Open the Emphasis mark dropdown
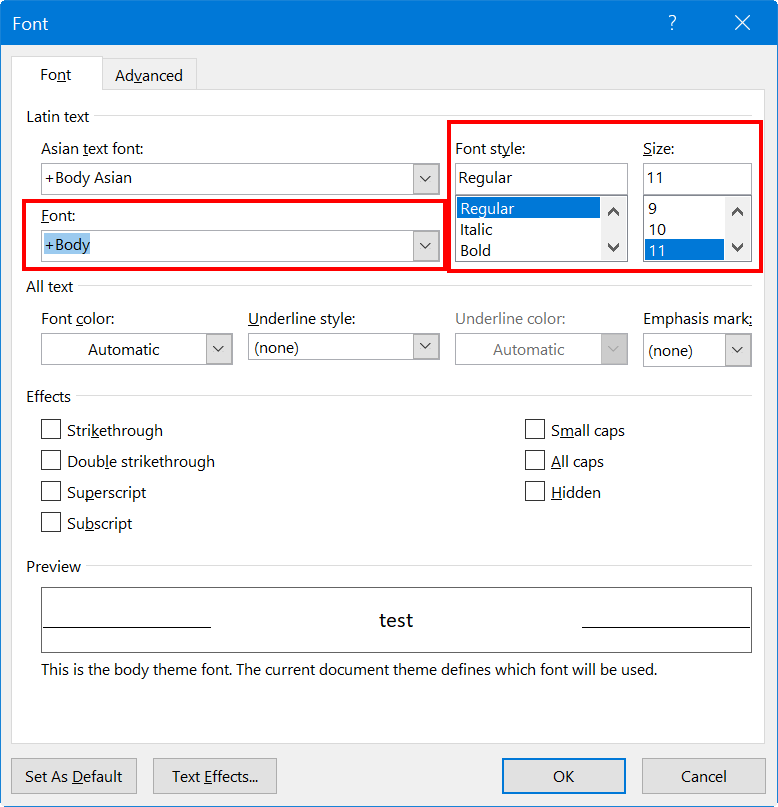Image resolution: width=778 pixels, height=807 pixels. click(x=737, y=350)
